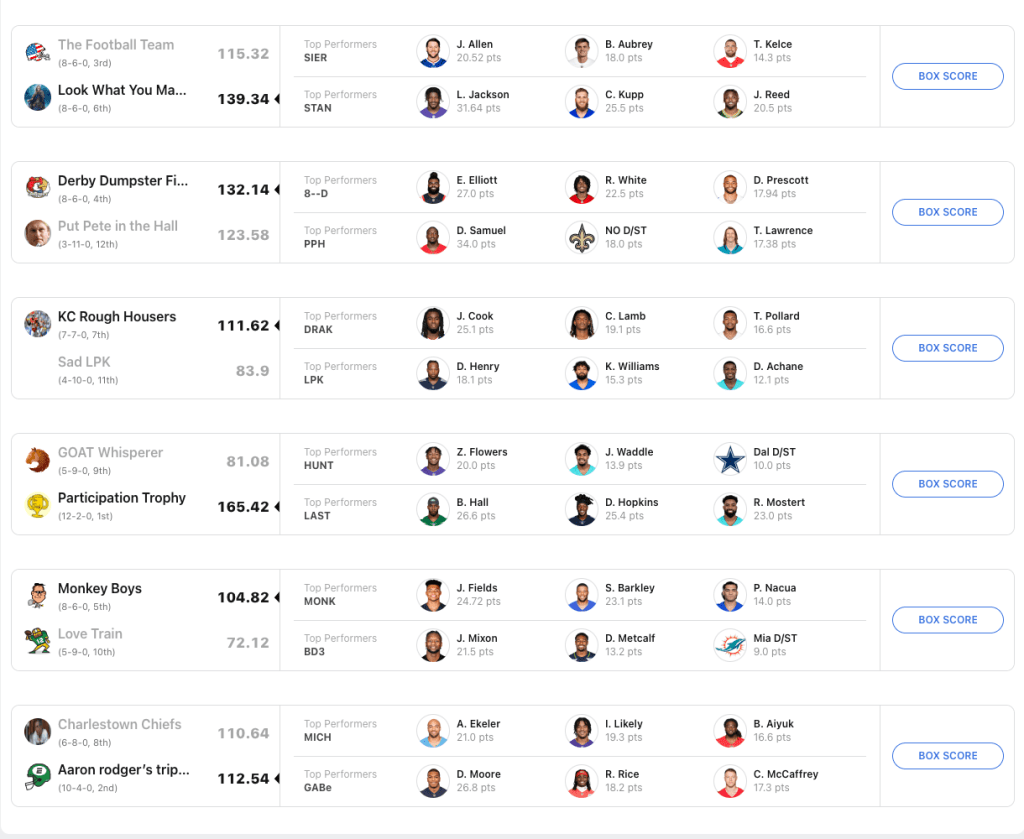This screenshot has width=1024, height=839.
Task: Click J. Allen's player headshot
Action: tap(432, 51)
